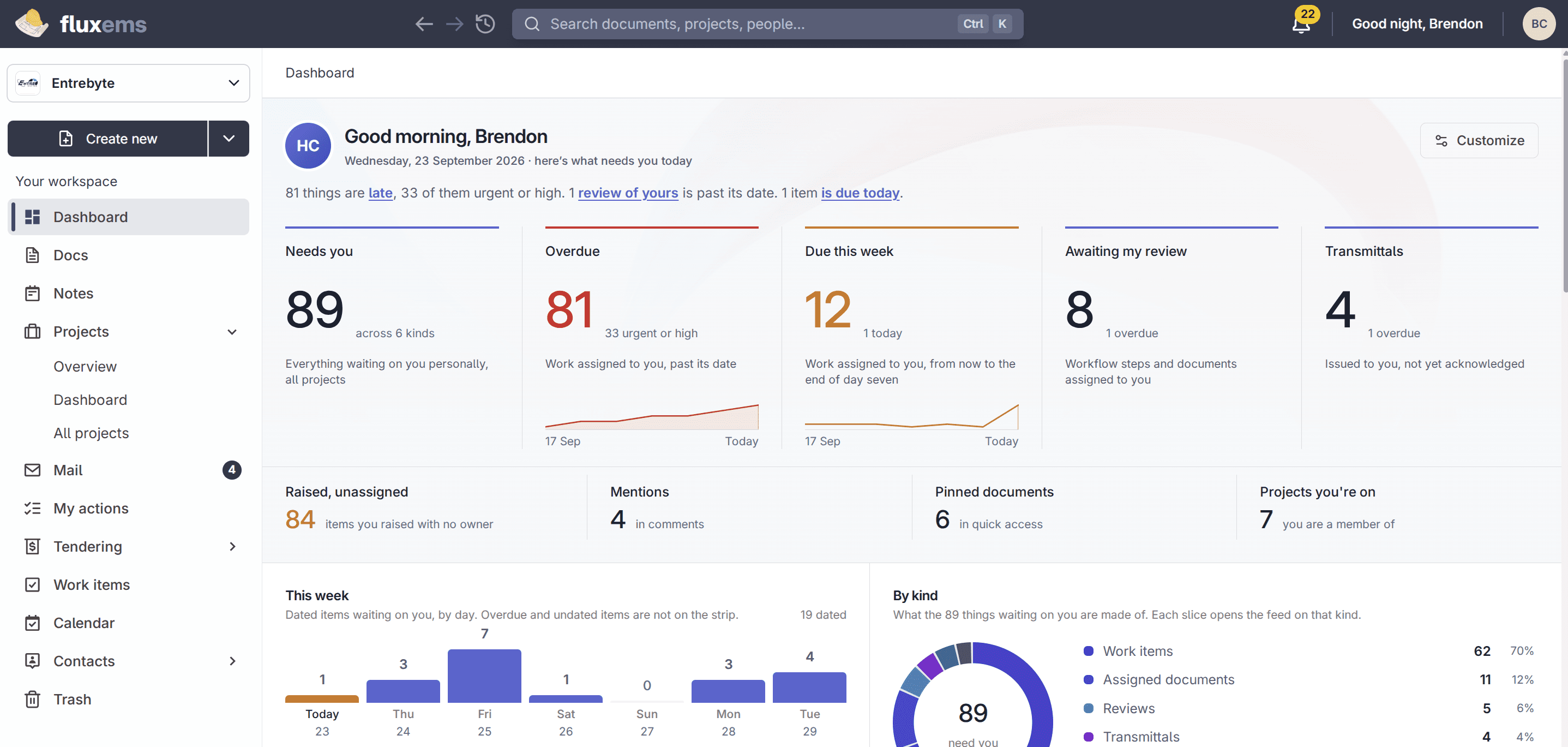
Task: Go back with the left arrow
Action: point(424,24)
